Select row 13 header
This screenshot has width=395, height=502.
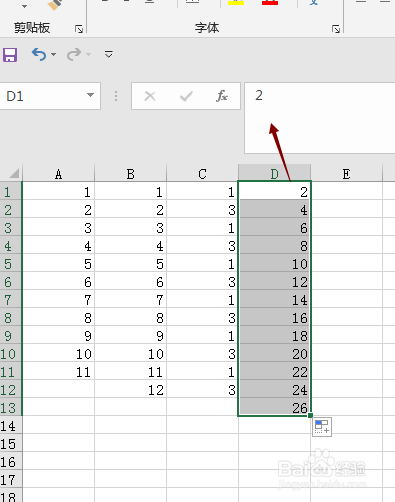pos(11,408)
